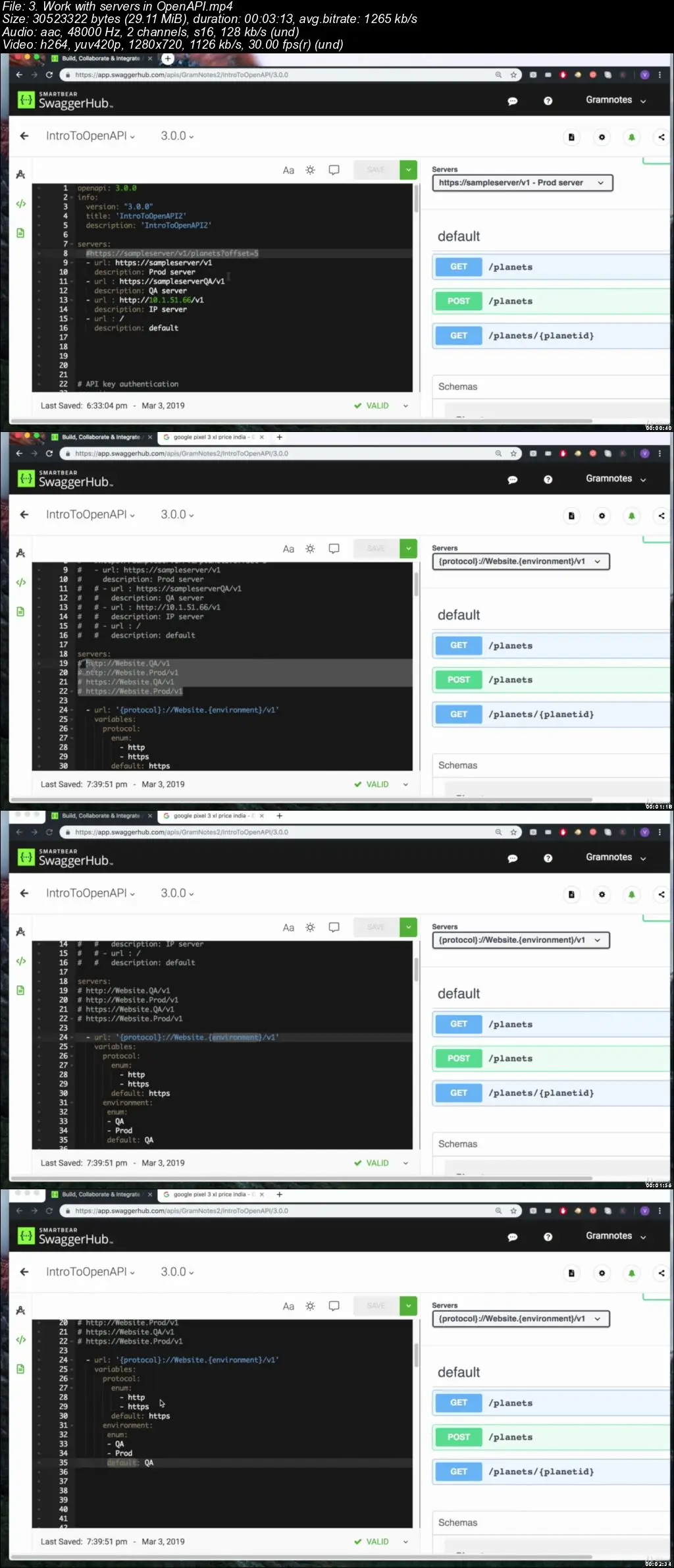Image resolution: width=674 pixels, height=1568 pixels.
Task: Select the 'Build, Collaborate & Integrate' tab in the 00:00:40 frame
Action: (101, 59)
